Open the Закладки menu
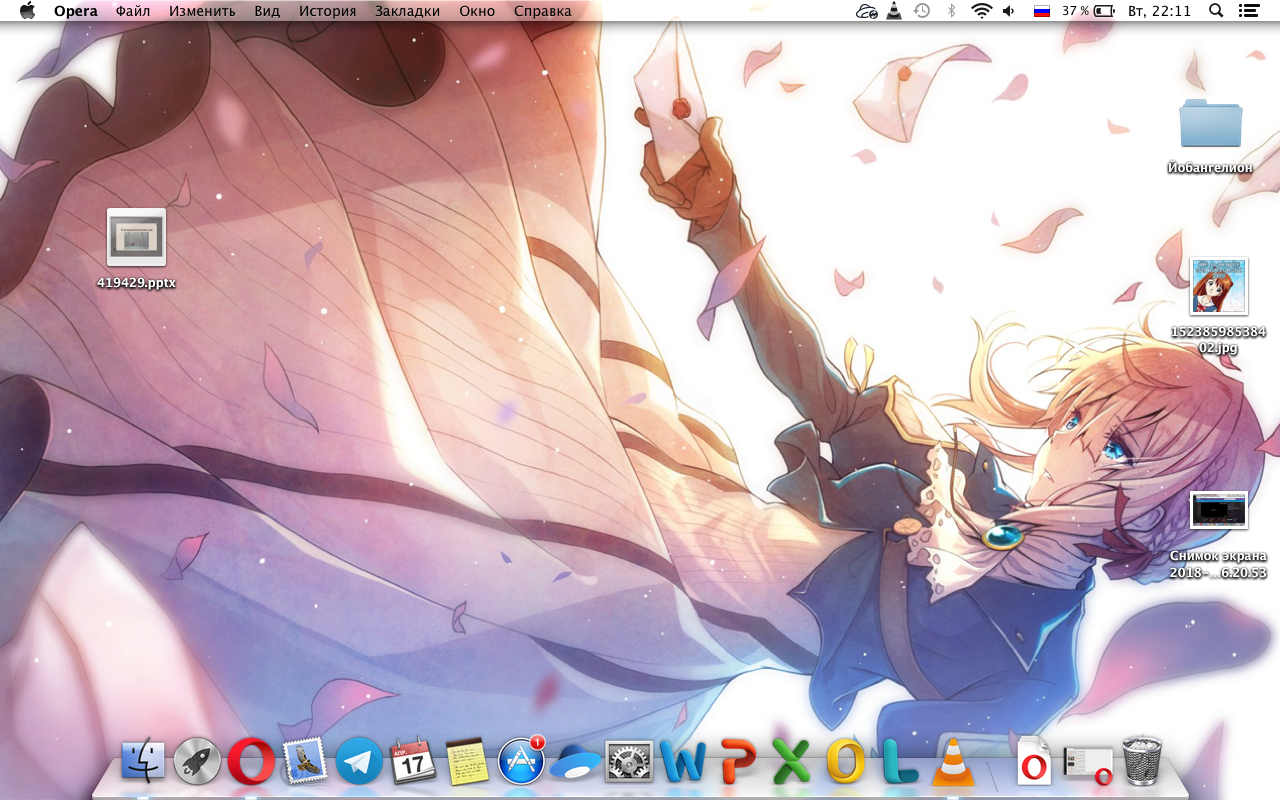This screenshot has width=1280, height=800. [x=408, y=11]
